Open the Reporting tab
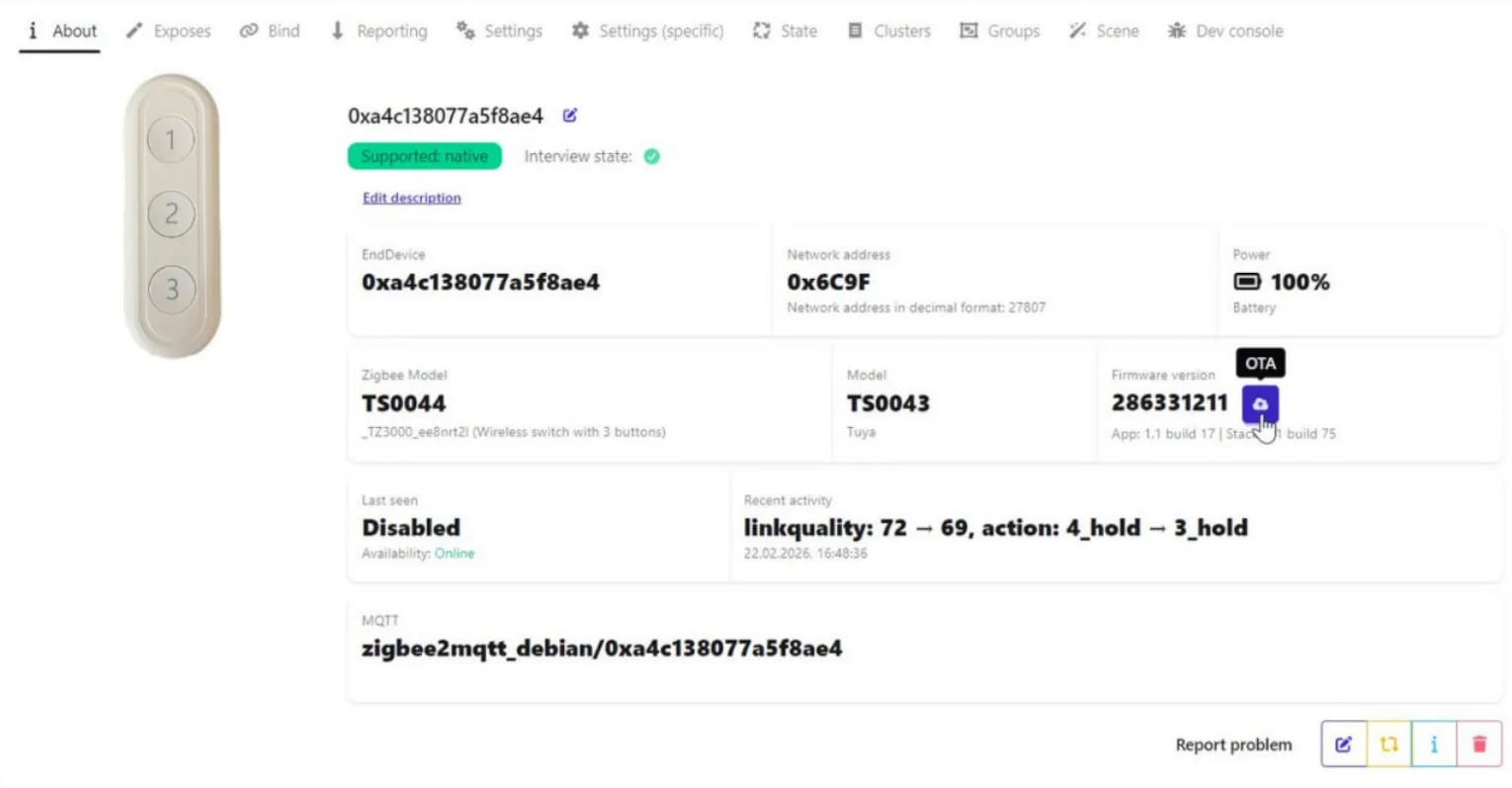The height and width of the screenshot is (788, 1512). pyautogui.click(x=379, y=31)
